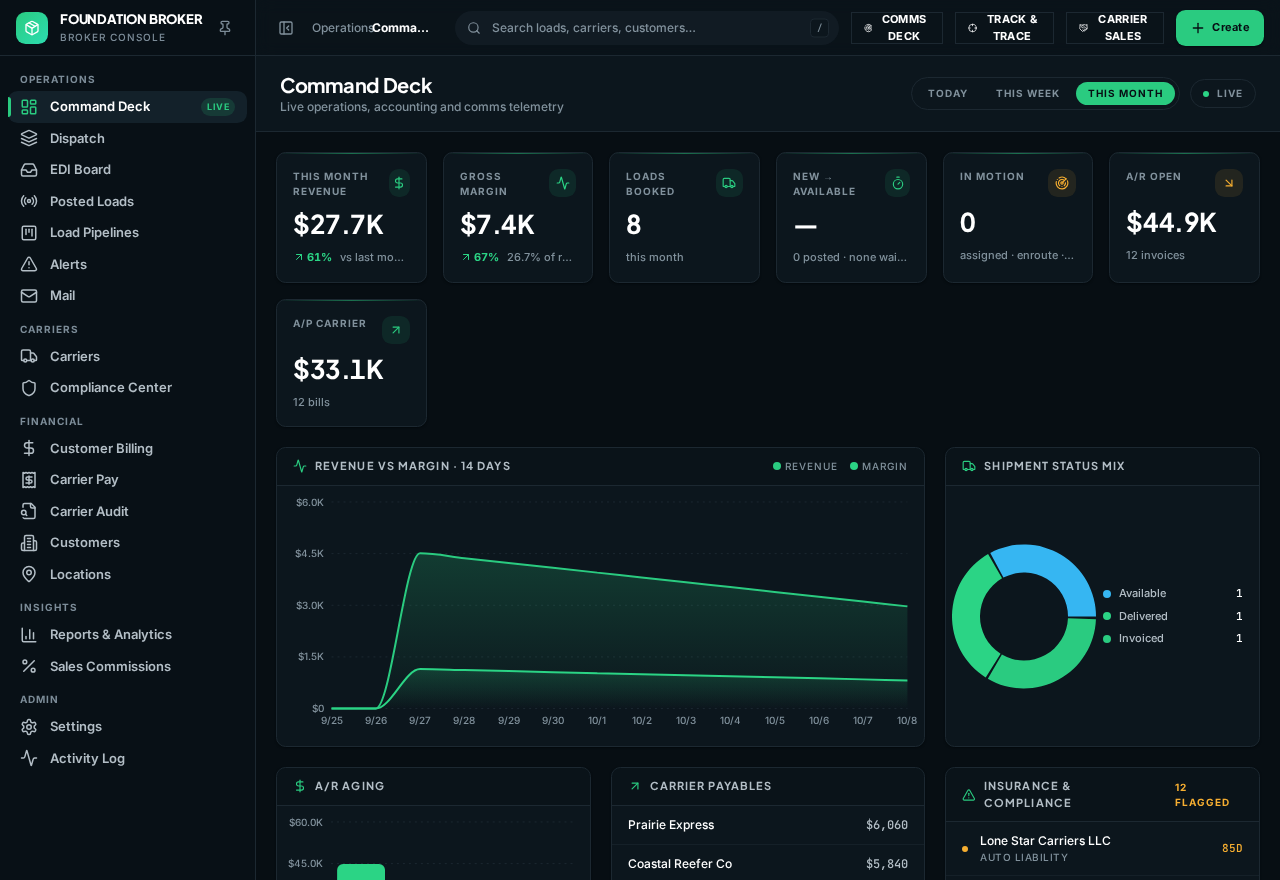The width and height of the screenshot is (1280, 880).
Task: Click the Activity Log pulse icon
Action: click(29, 758)
